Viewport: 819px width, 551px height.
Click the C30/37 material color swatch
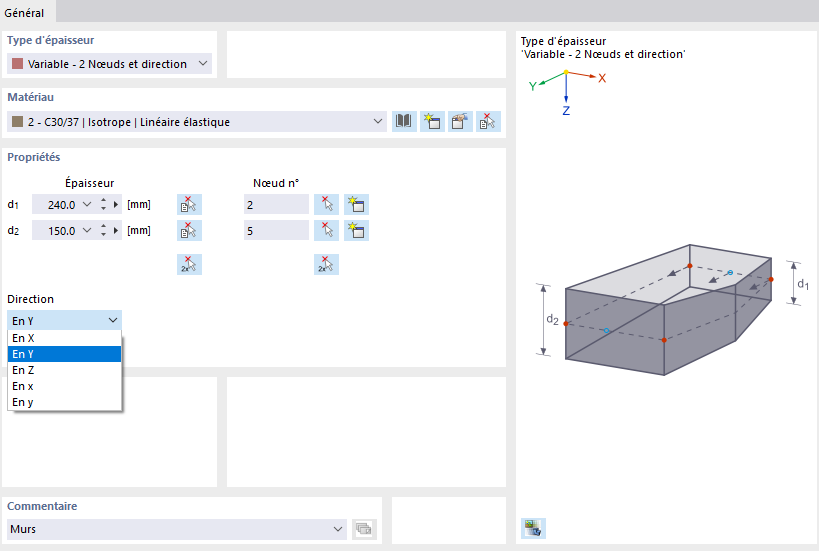17,122
